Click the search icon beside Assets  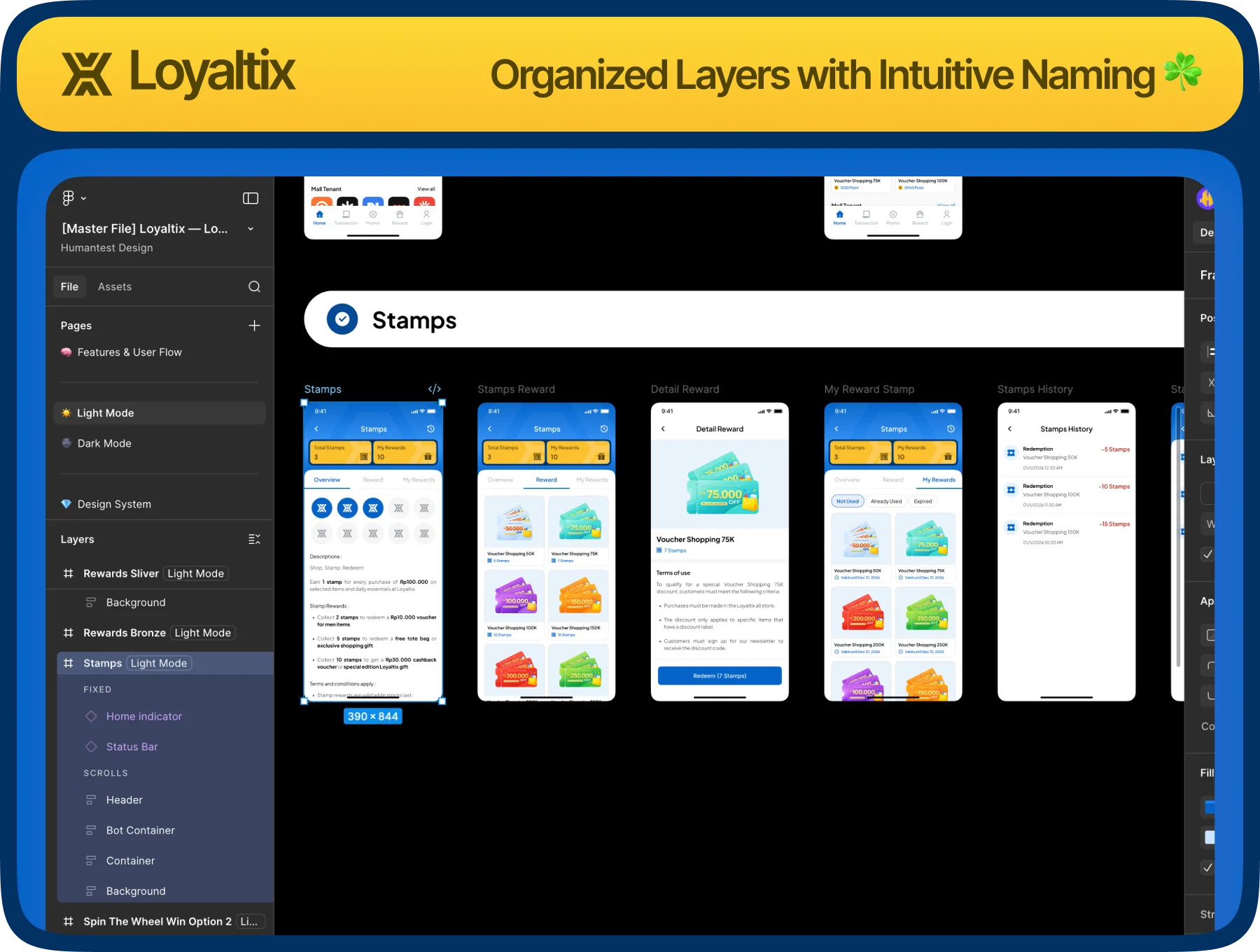click(x=254, y=286)
